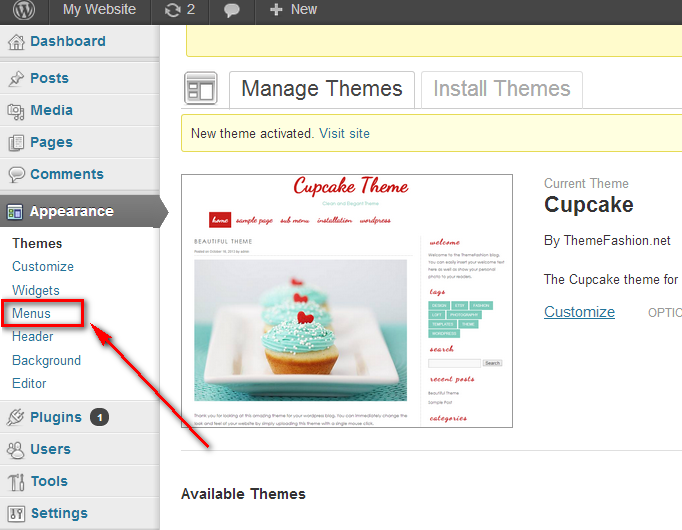Click the updates count number 2
This screenshot has width=682, height=530.
(x=191, y=9)
